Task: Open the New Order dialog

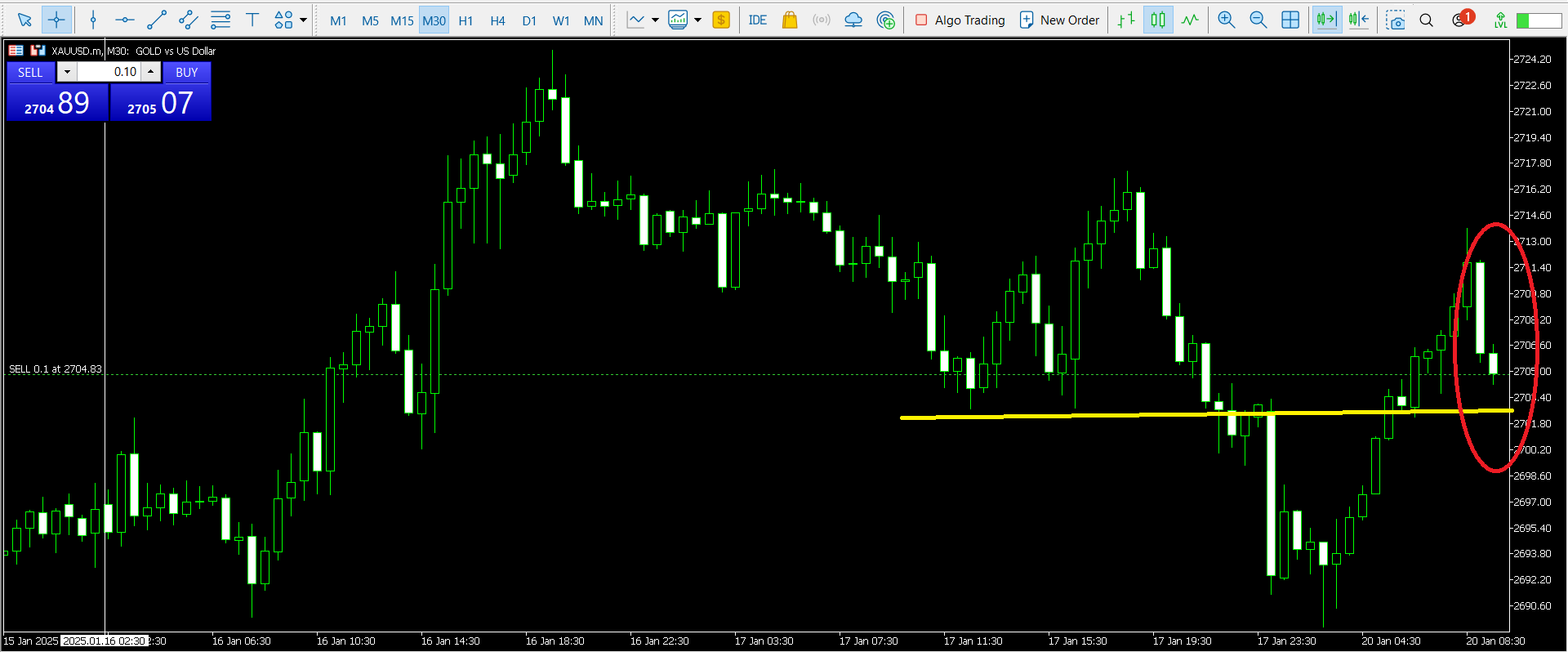Action: 1060,20
